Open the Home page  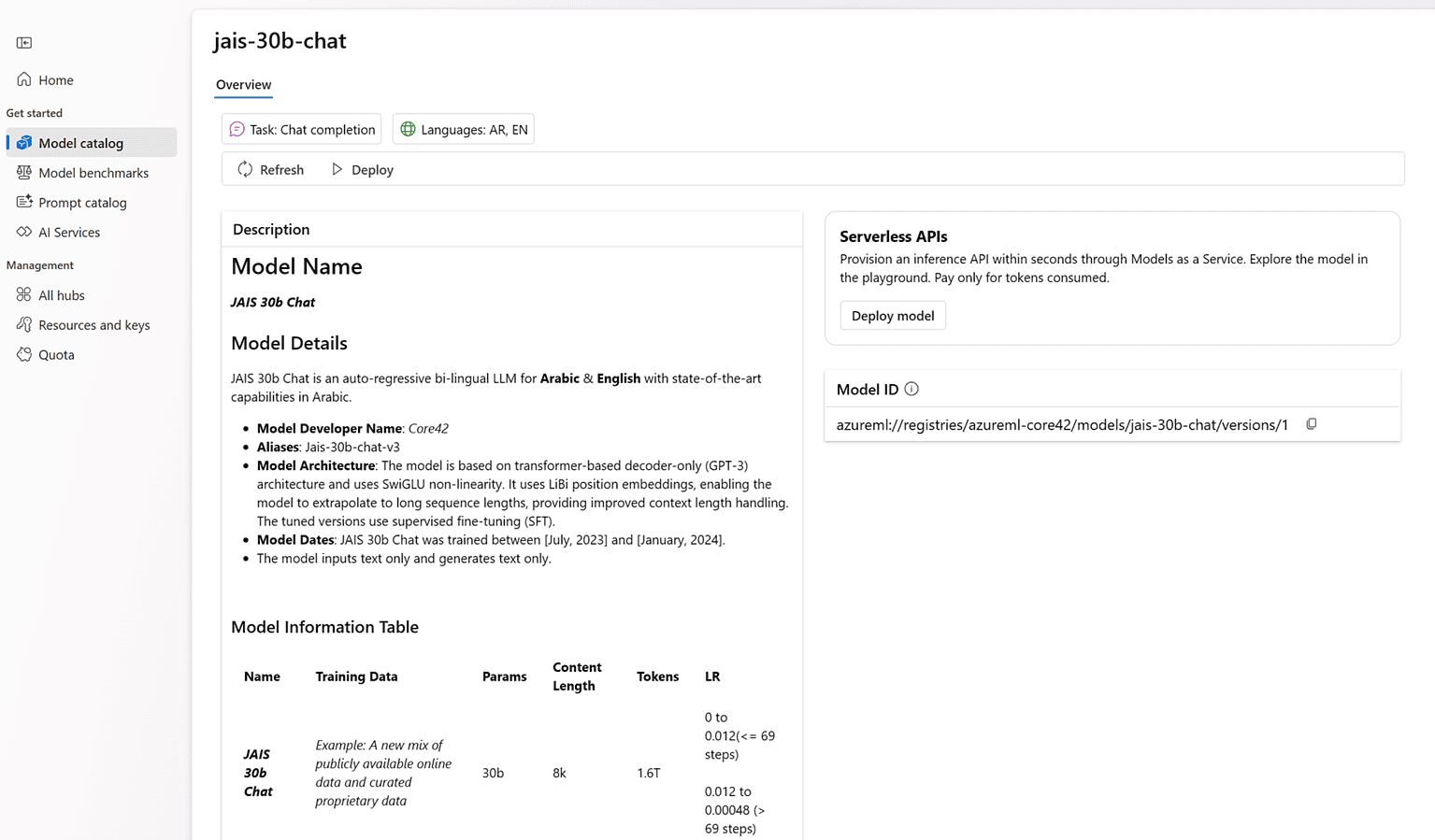(55, 79)
